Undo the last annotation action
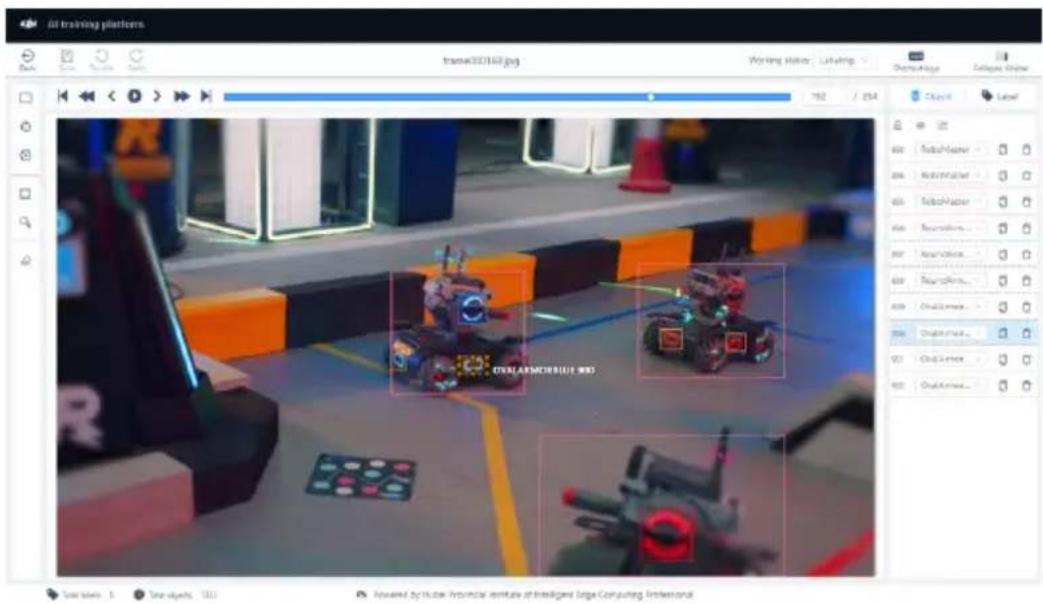Image resolution: width=1043 pixels, height=604 pixels. [x=101, y=59]
